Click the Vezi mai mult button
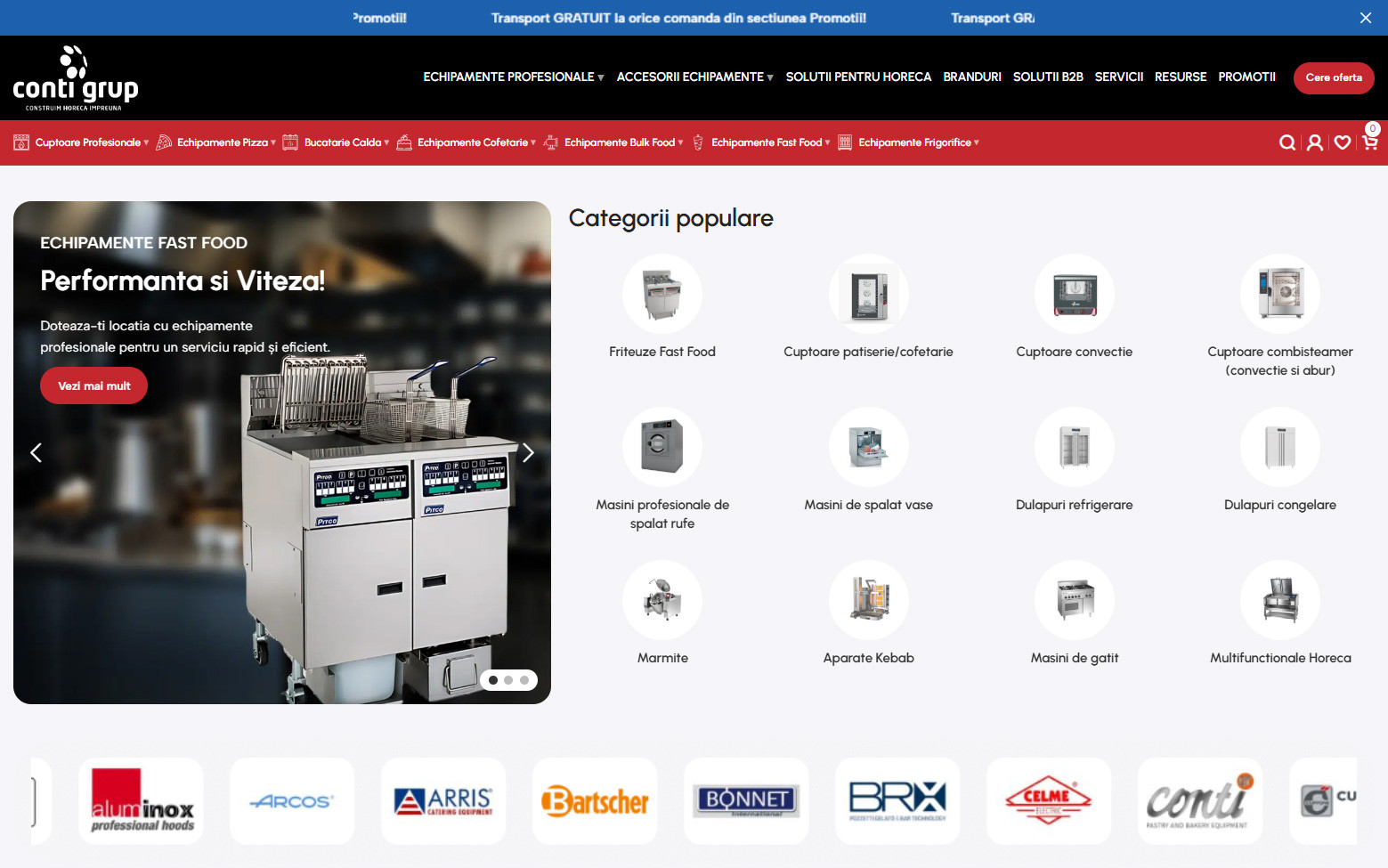The image size is (1388, 868). pyautogui.click(x=94, y=385)
